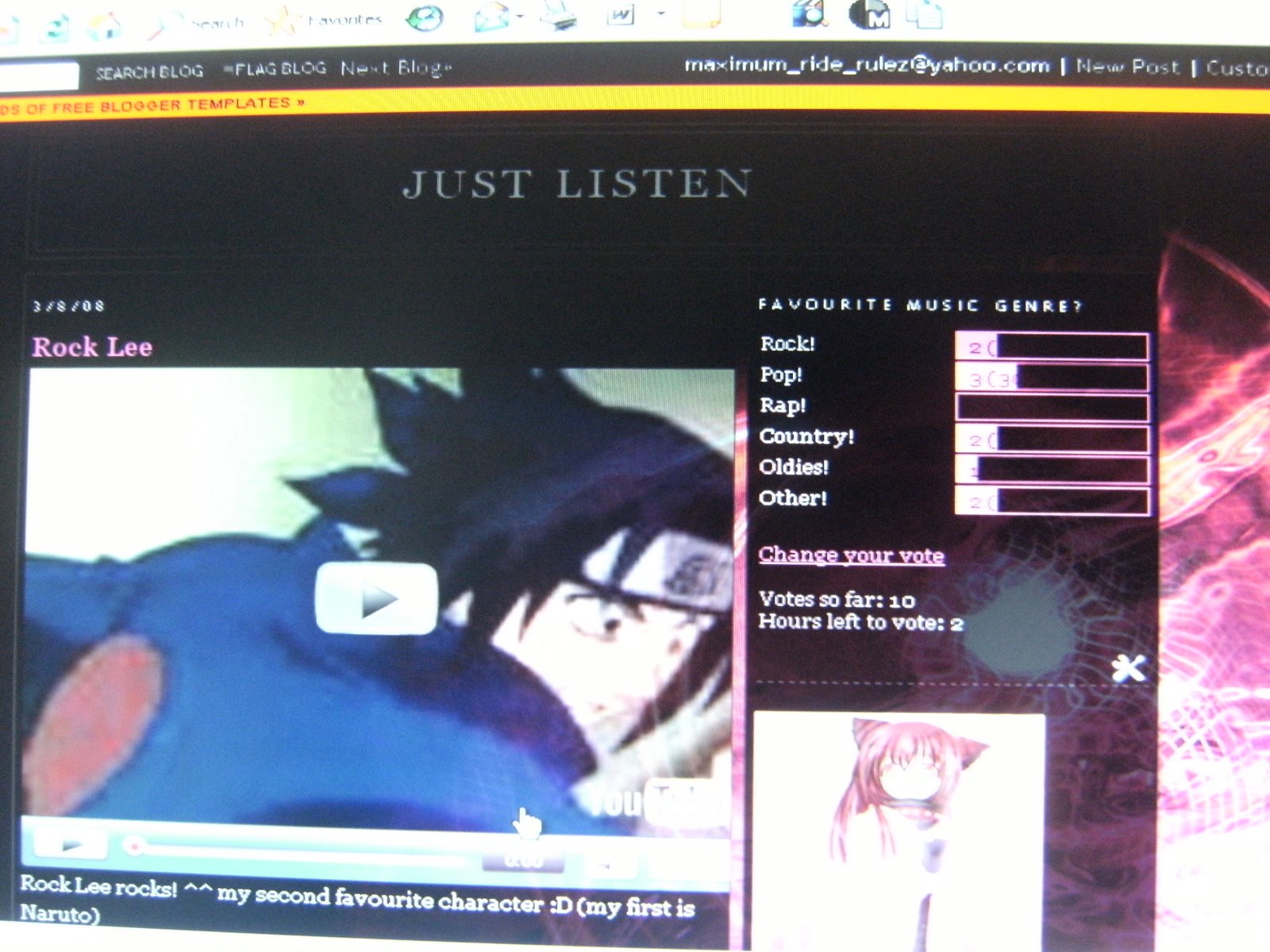Viewport: 1270px width, 952px height.
Task: Open New Post link
Action: click(x=1128, y=67)
